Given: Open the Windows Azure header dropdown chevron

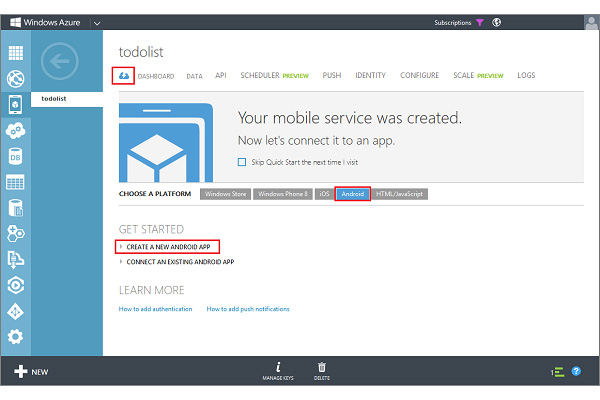Looking at the screenshot, I should pos(97,23).
